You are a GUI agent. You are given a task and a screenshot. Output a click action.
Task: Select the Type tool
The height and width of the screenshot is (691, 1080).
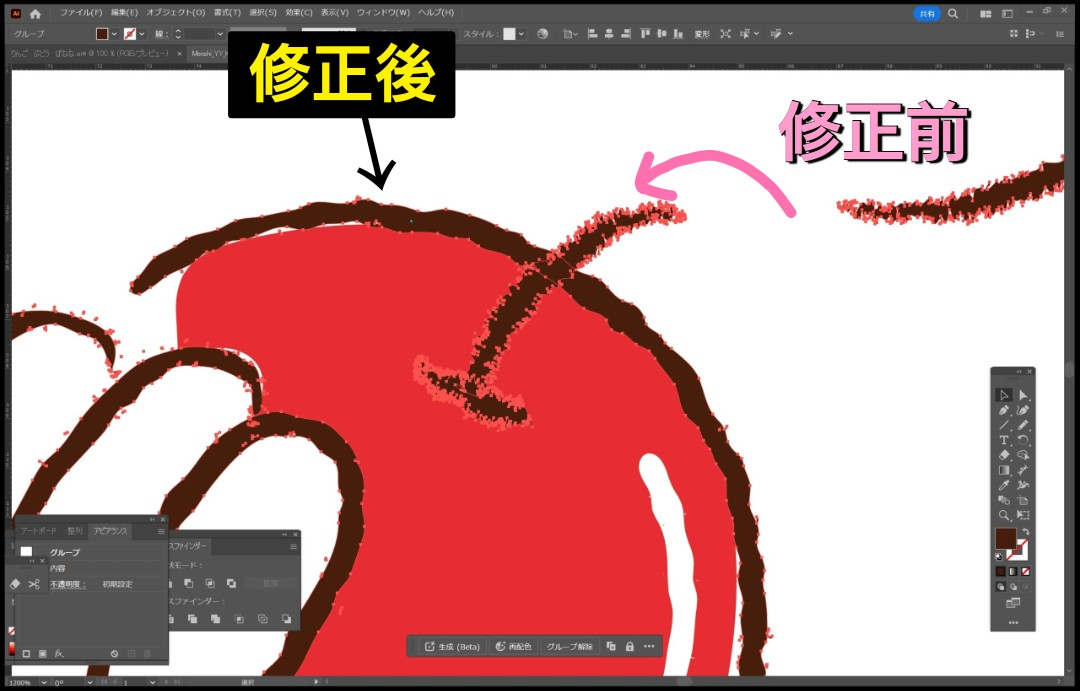(1003, 440)
